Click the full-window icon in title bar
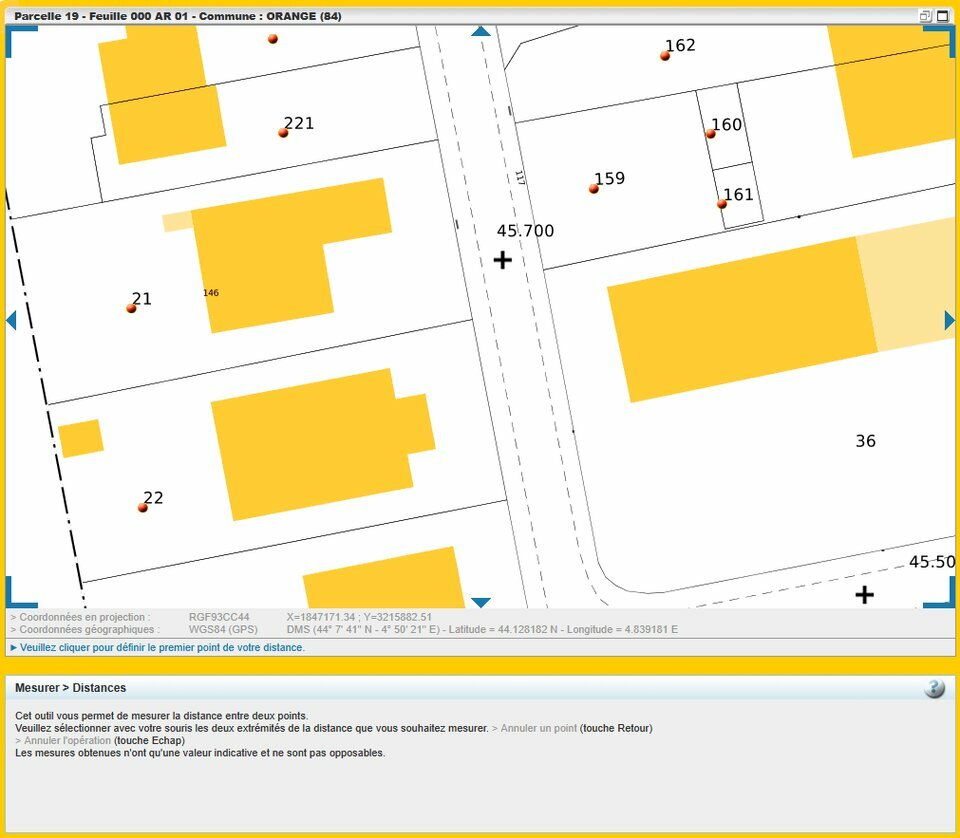 (942, 16)
